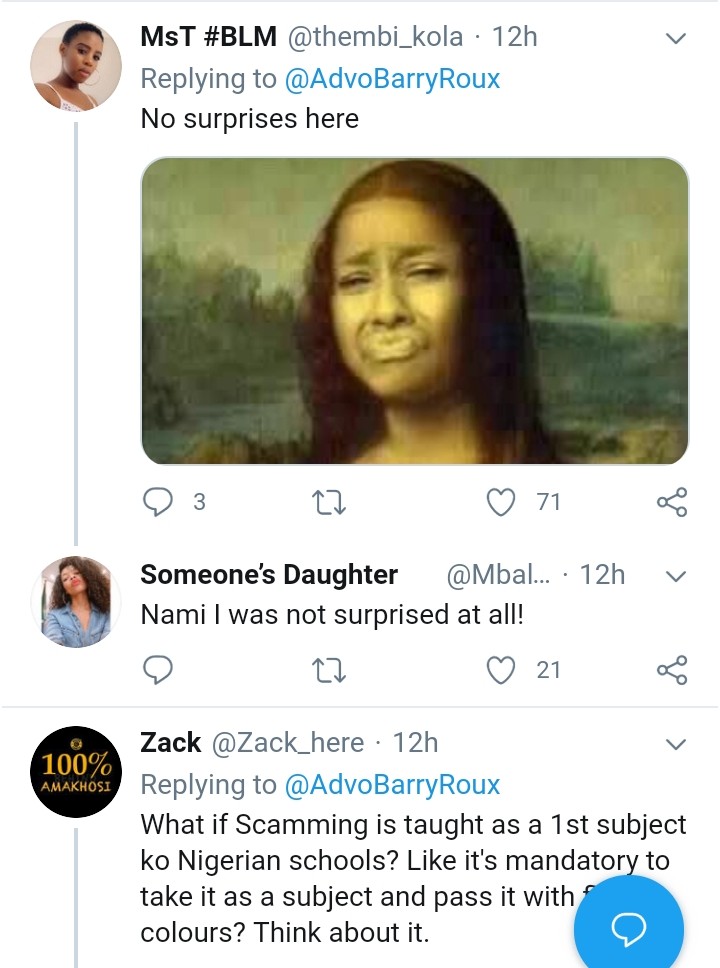Like the "Nami I was not surprised" tweet
The height and width of the screenshot is (968, 720).
pos(500,669)
